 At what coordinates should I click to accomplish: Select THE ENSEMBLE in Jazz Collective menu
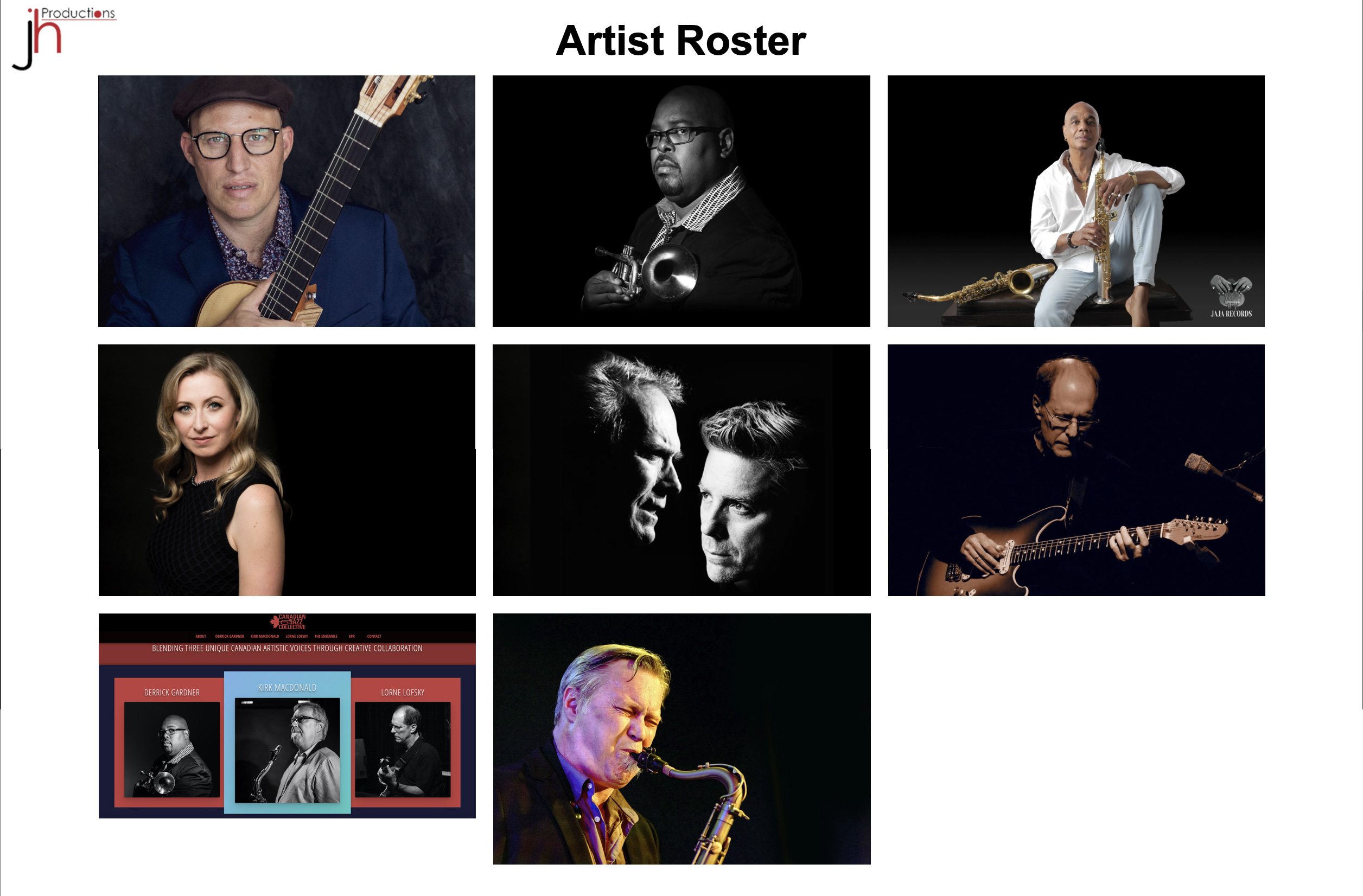tap(326, 636)
